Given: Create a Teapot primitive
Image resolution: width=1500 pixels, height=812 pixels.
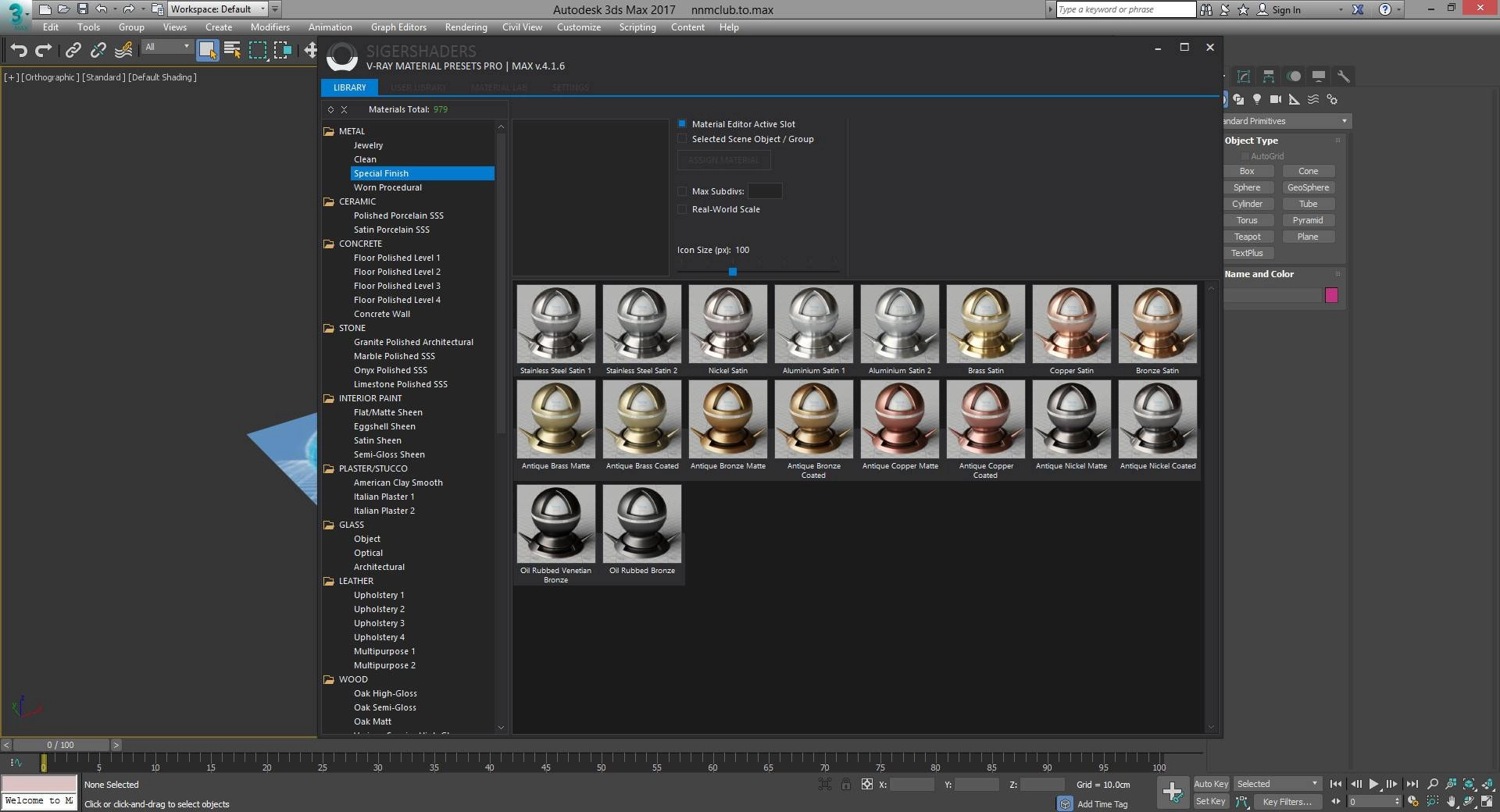Looking at the screenshot, I should tap(1247, 237).
